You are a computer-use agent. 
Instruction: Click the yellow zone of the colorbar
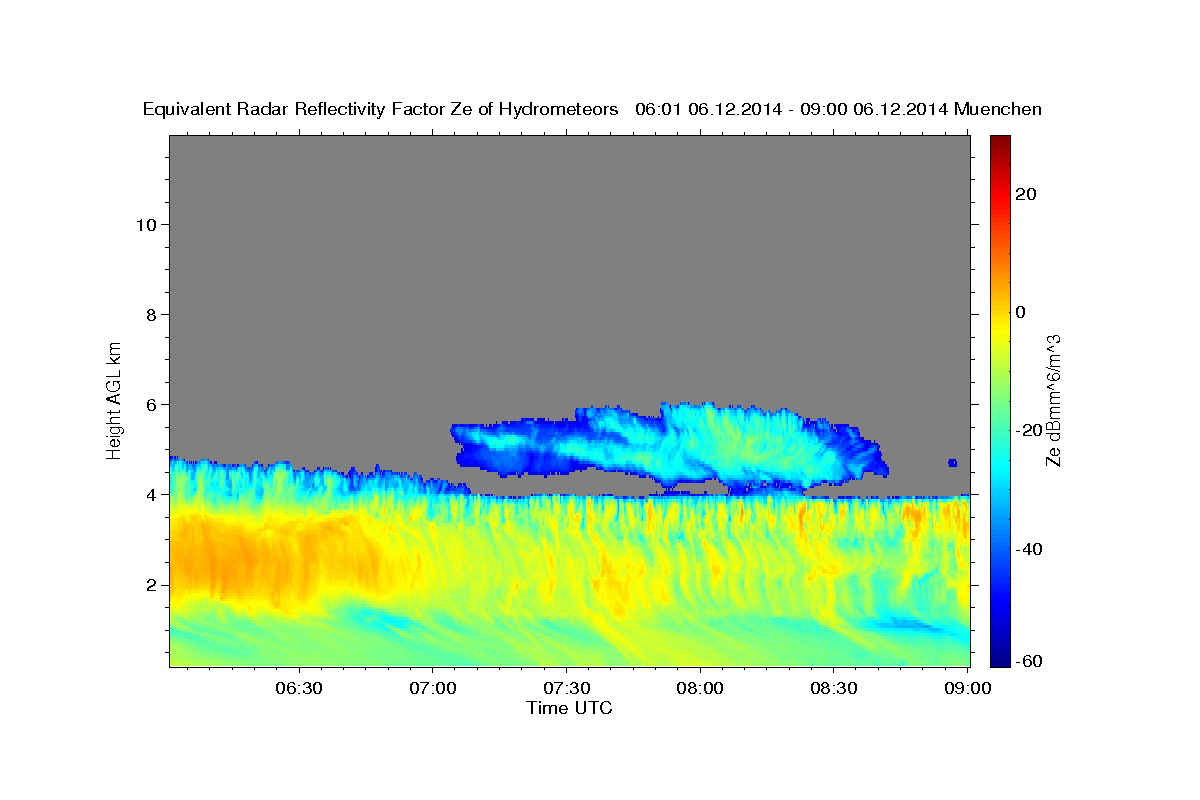point(1000,330)
